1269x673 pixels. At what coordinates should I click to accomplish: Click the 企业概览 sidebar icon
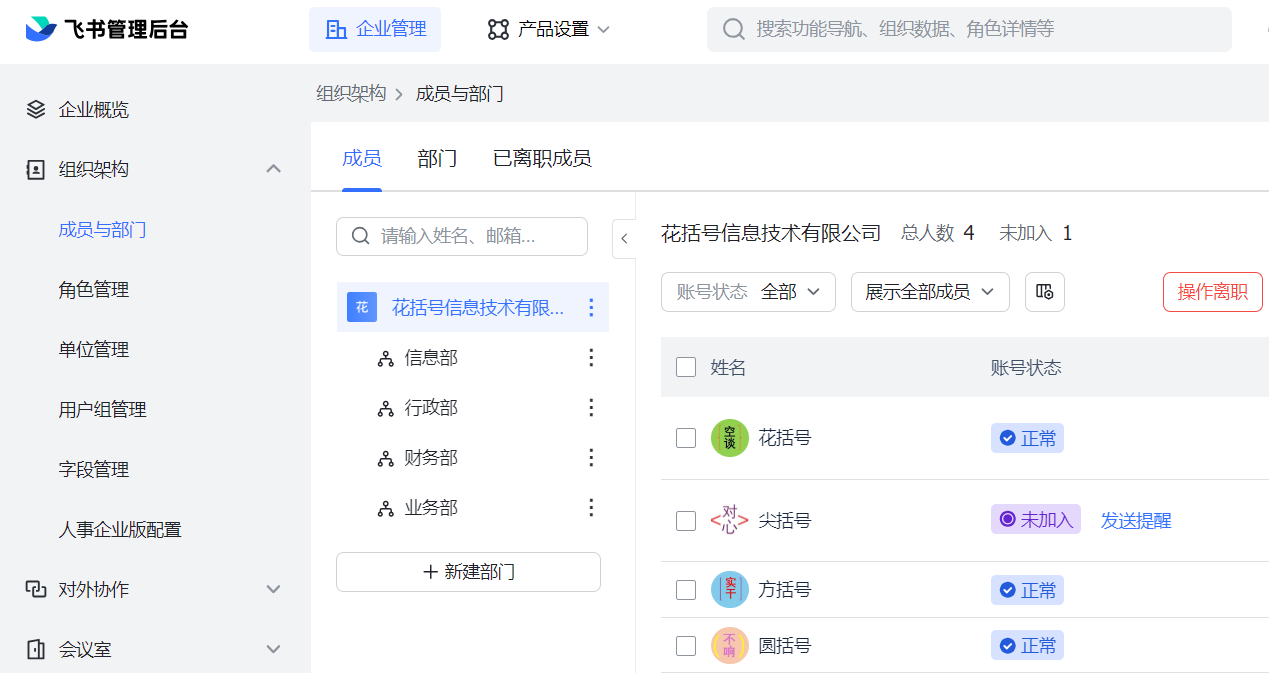pos(36,110)
